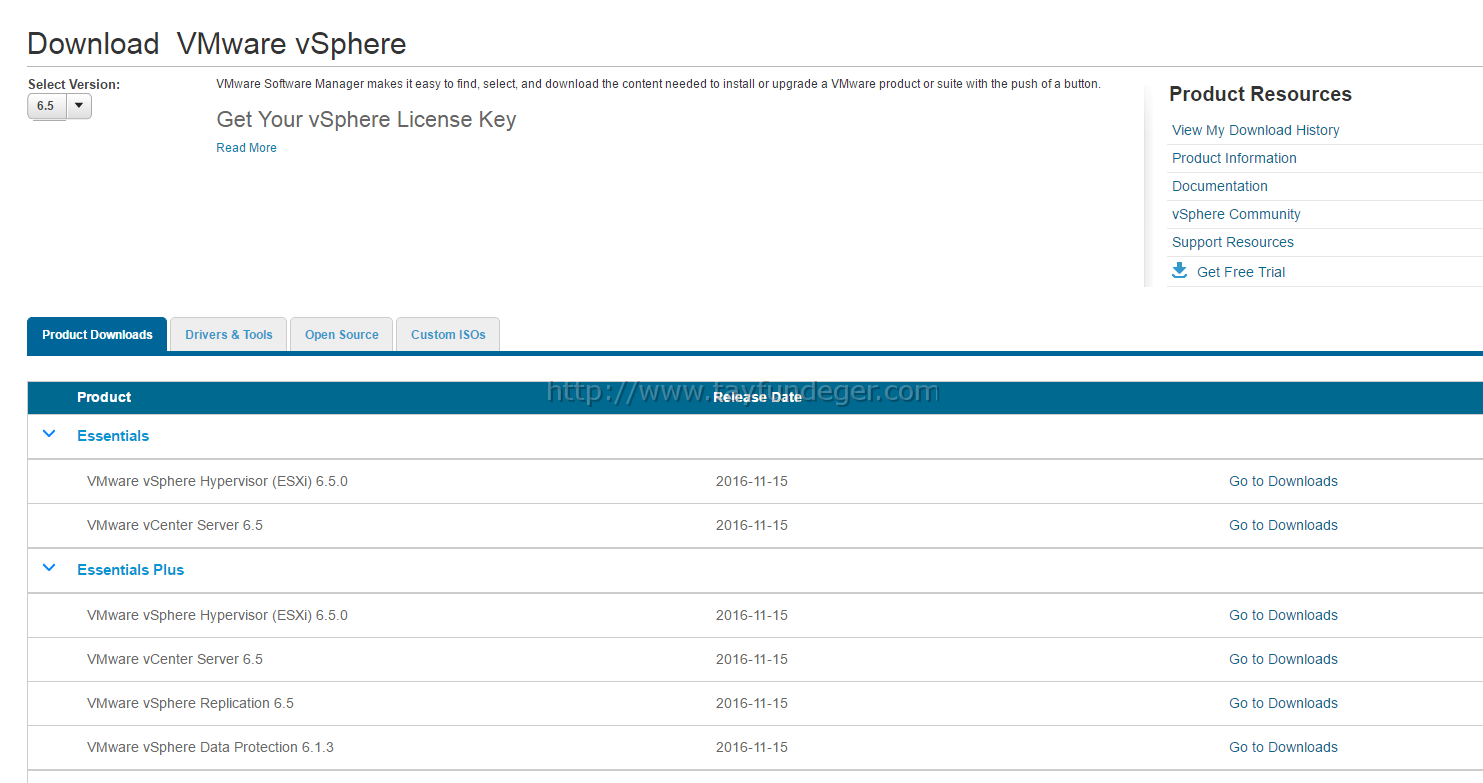This screenshot has height=783, width=1483.
Task: Click the Read More link
Action: (247, 148)
